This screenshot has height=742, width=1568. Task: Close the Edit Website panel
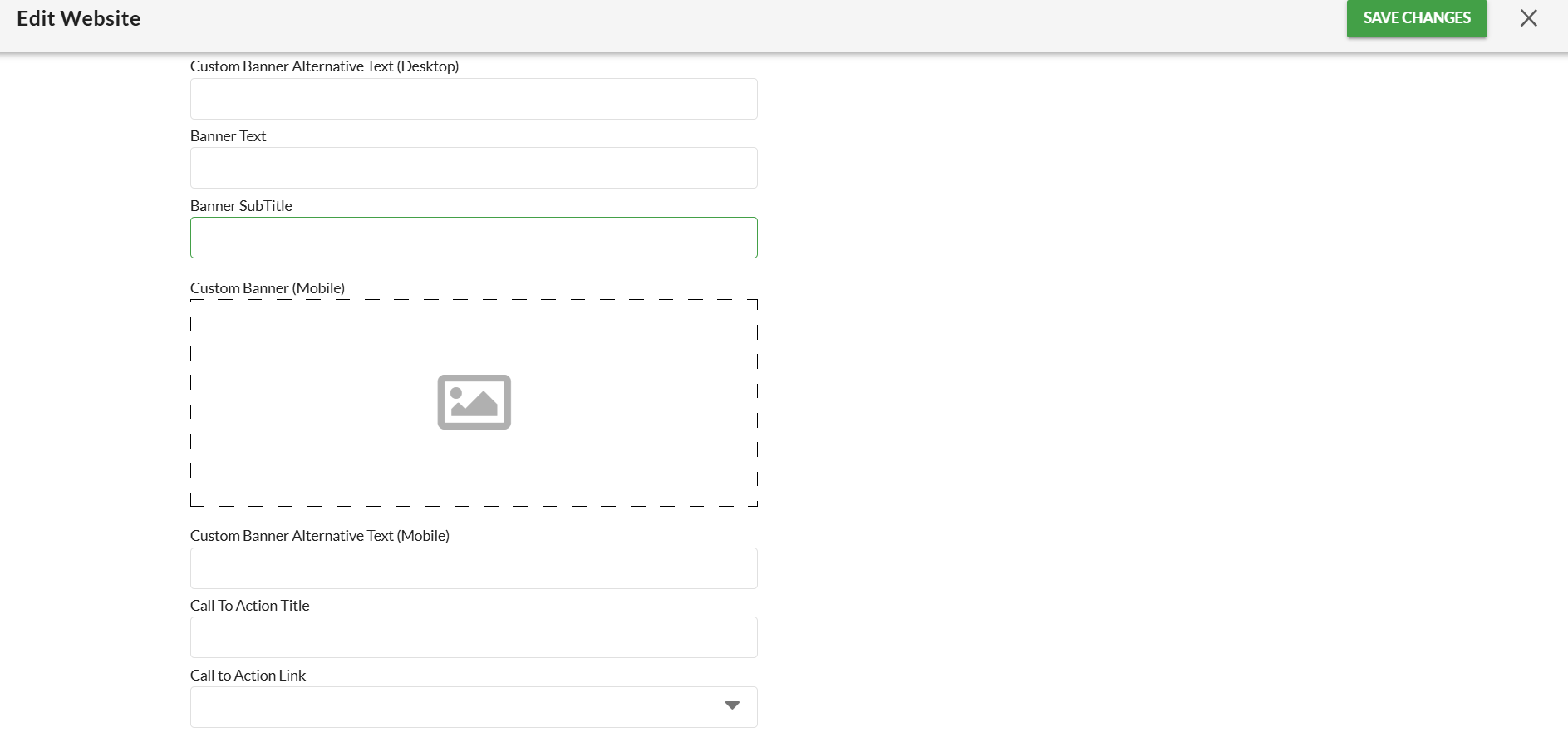click(1528, 18)
